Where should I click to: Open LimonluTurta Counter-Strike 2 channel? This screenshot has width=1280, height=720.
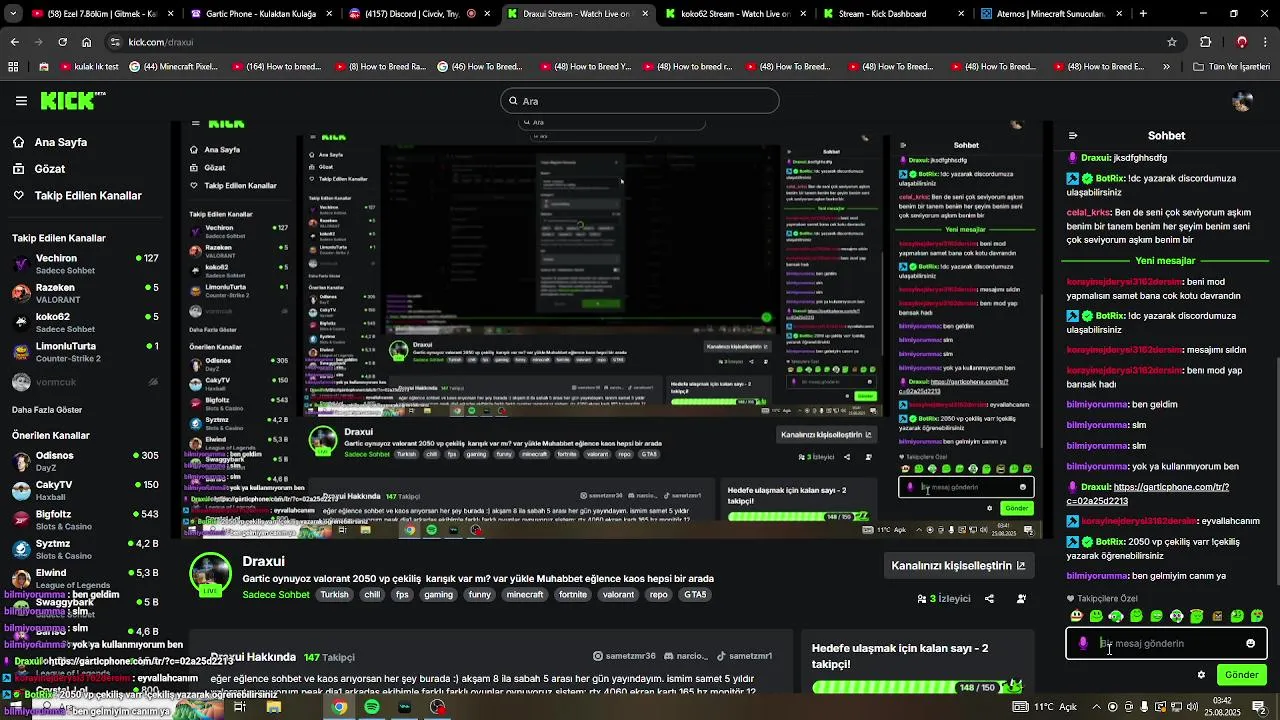click(85, 352)
